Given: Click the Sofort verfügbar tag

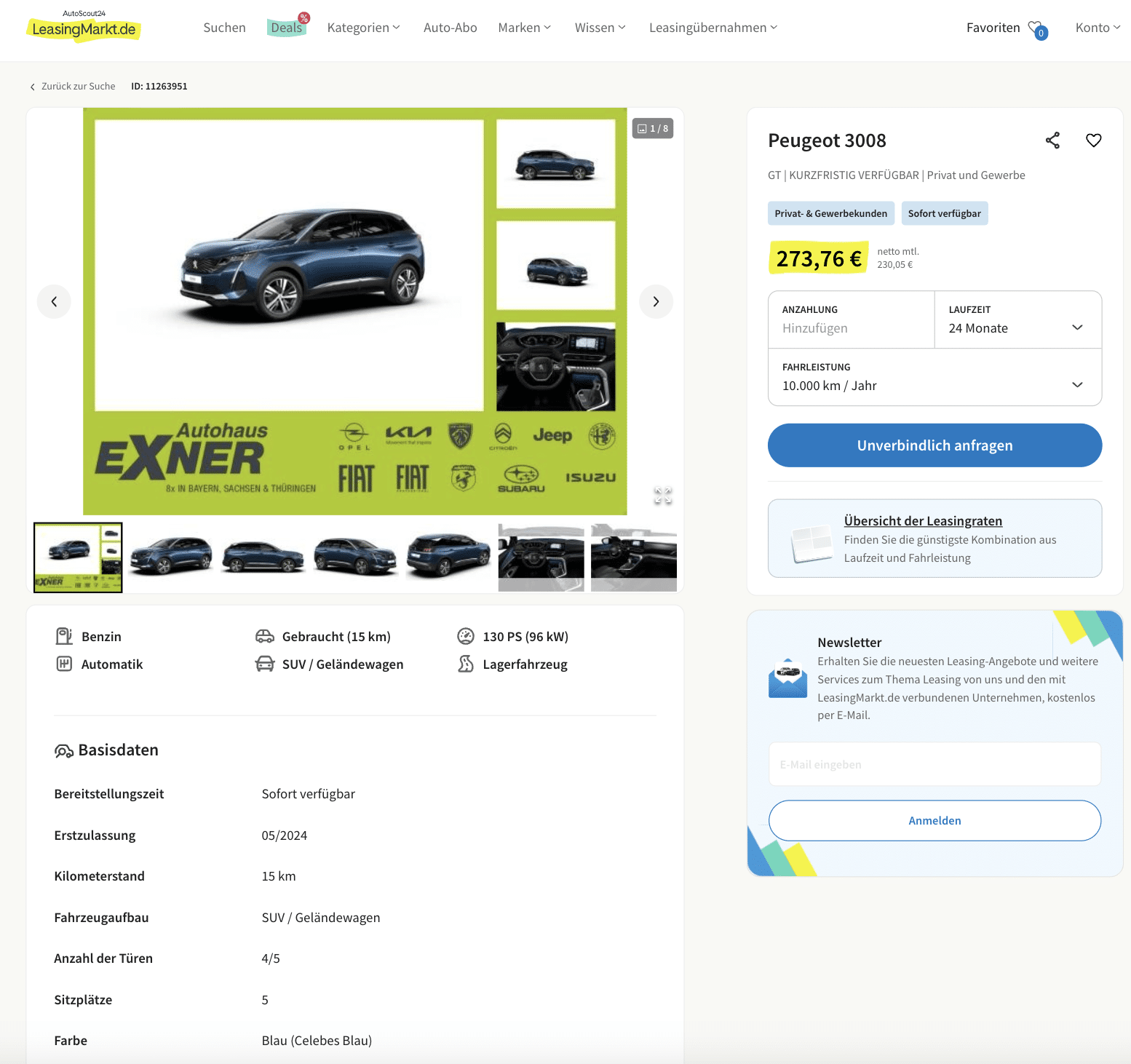Looking at the screenshot, I should pyautogui.click(x=944, y=213).
